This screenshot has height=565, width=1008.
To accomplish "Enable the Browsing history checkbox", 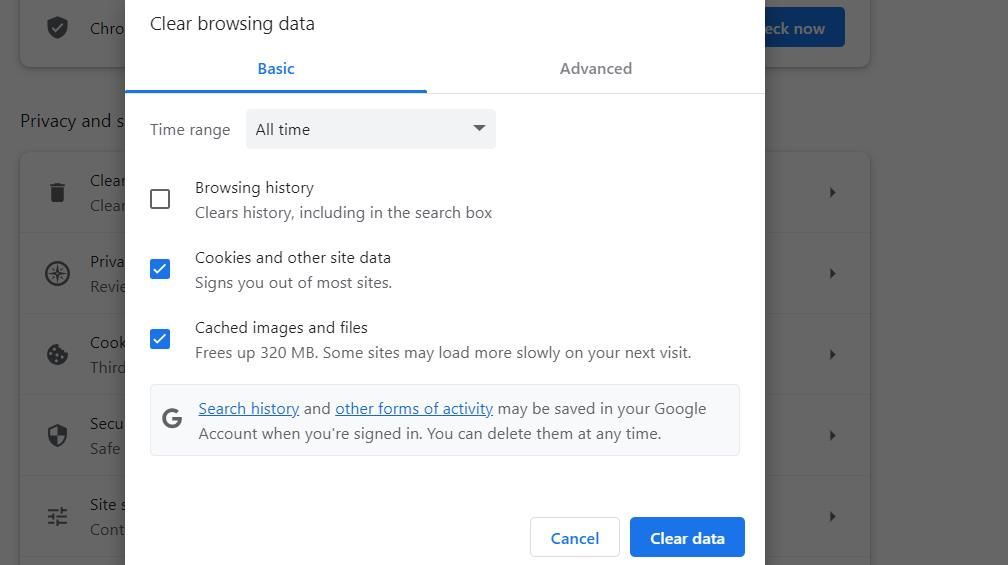I will coord(160,199).
